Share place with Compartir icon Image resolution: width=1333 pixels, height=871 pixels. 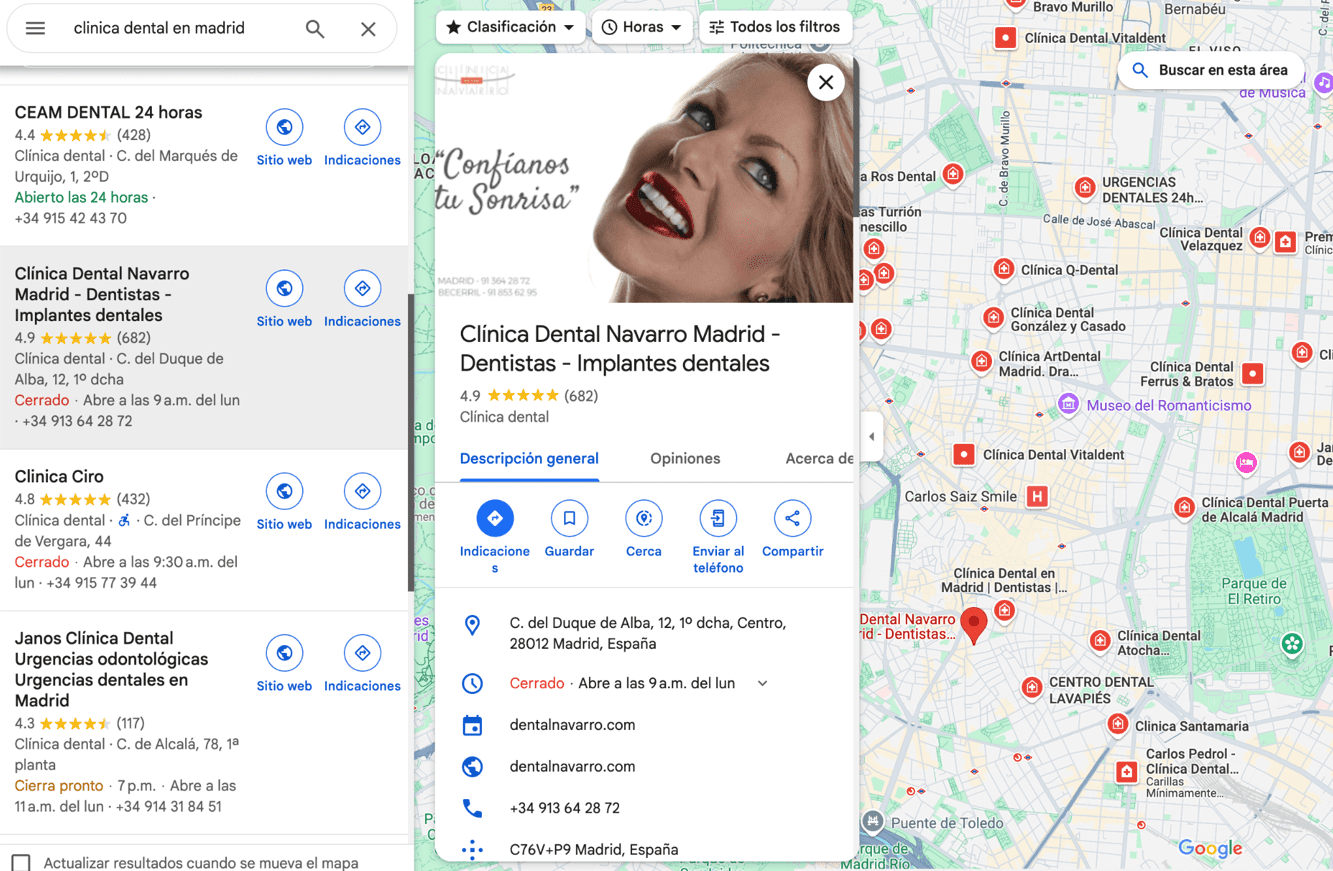(x=792, y=518)
